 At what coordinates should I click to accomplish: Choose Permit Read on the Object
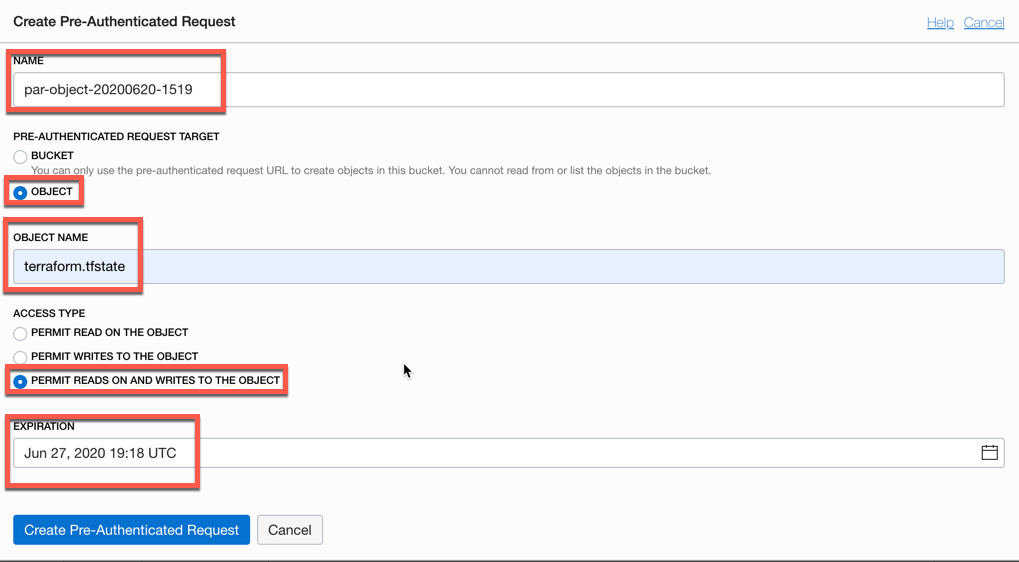[x=20, y=333]
